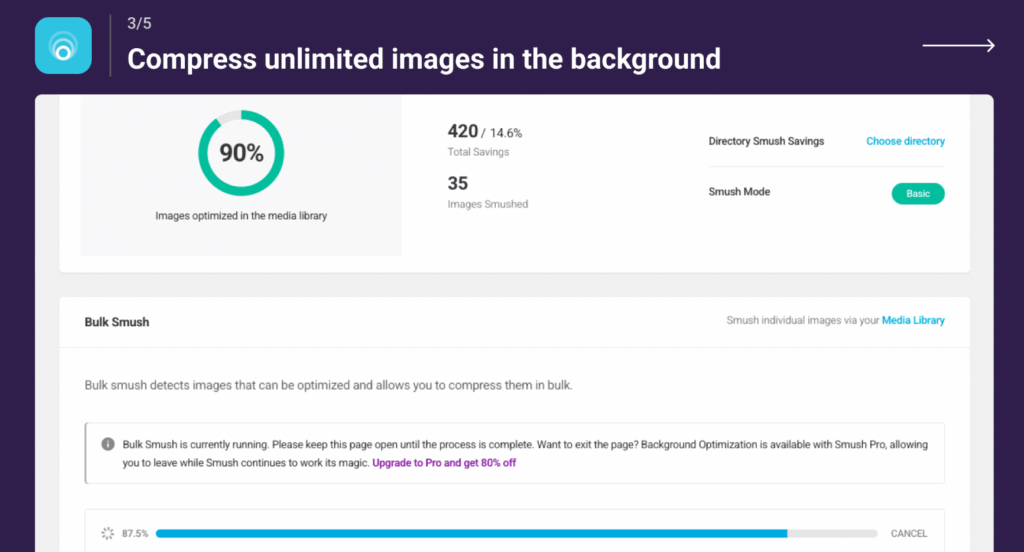Click the 87.5% progress text
This screenshot has height=552, width=1024.
click(x=135, y=534)
